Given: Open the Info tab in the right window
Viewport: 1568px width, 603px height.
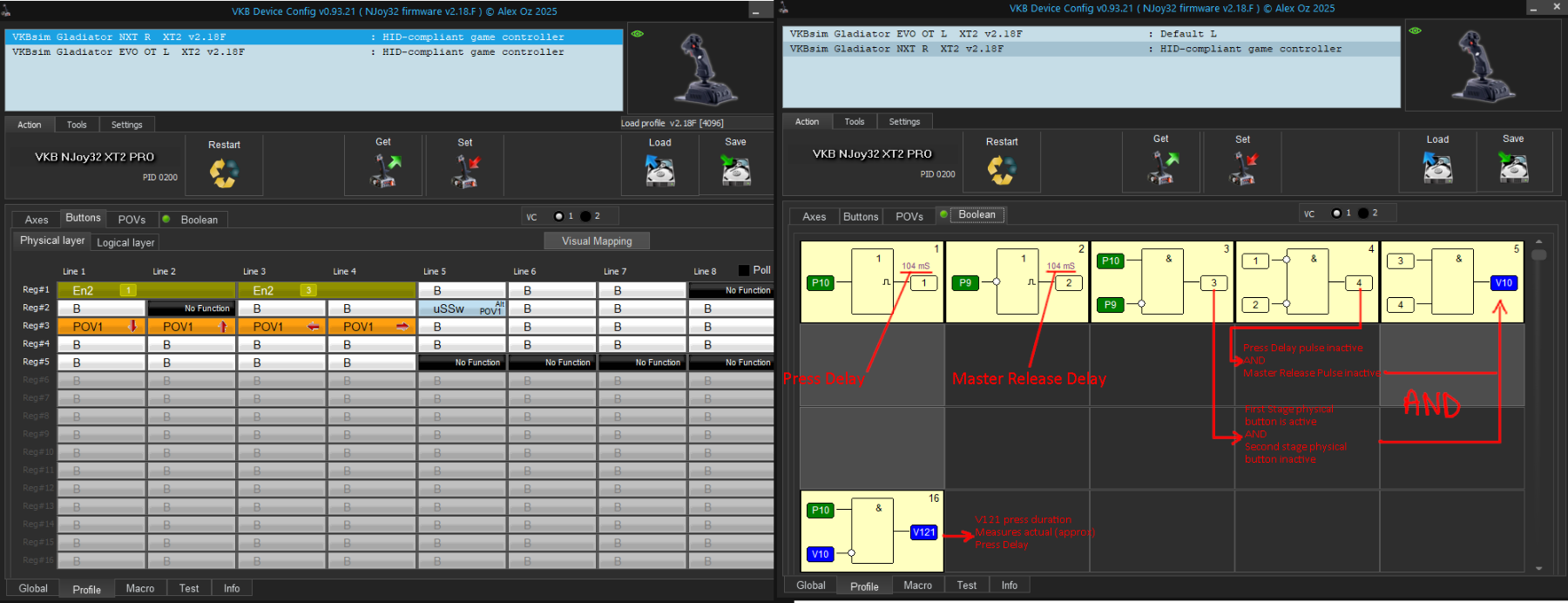Looking at the screenshot, I should pos(1010,585).
